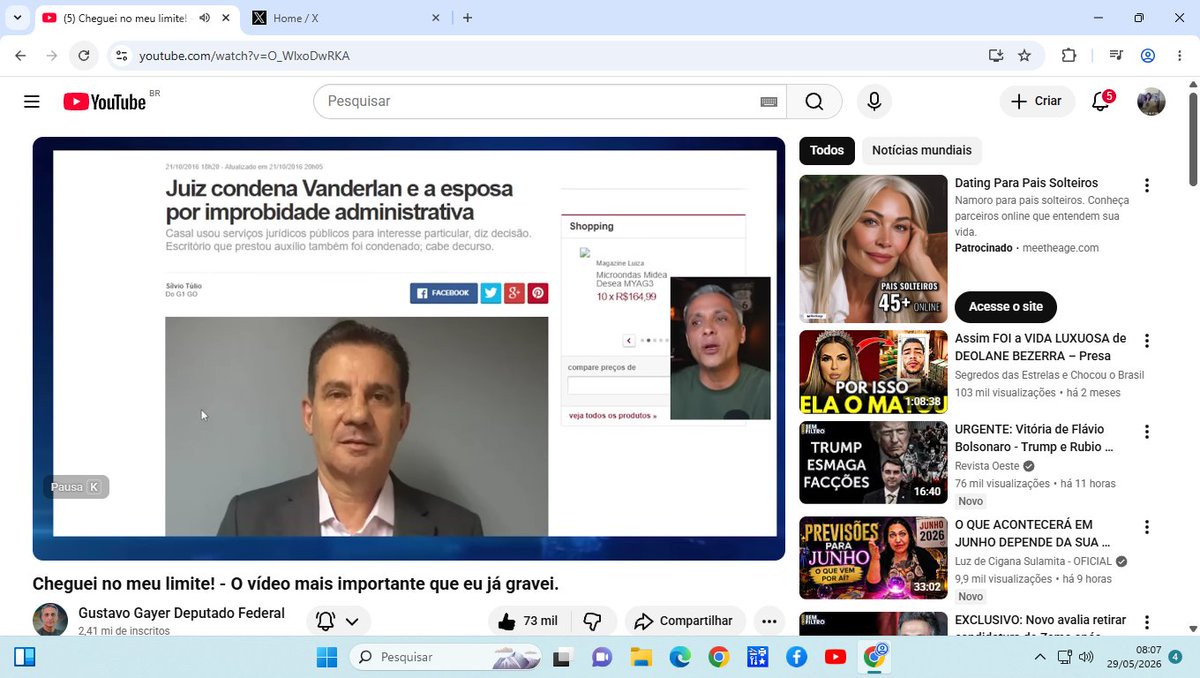Expand the notification bell subscription dropdown

tap(338, 621)
